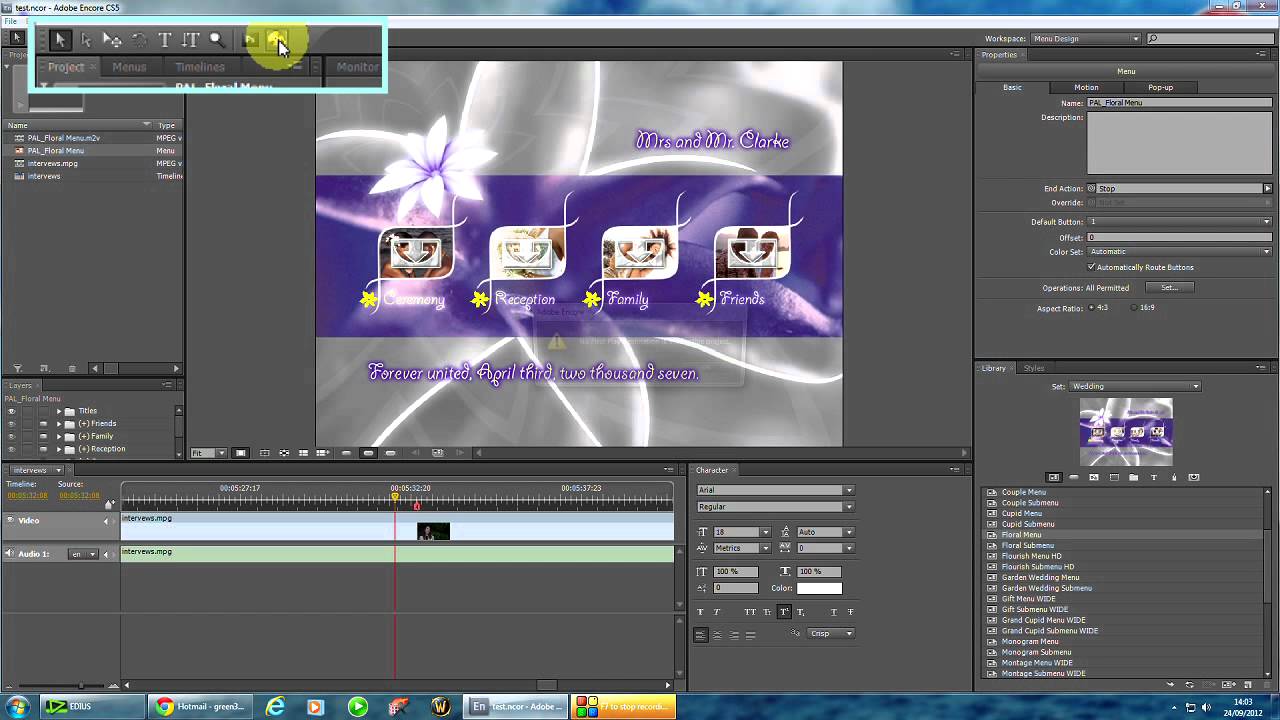Image resolution: width=1280 pixels, height=720 pixels.
Task: Apply Small Caps in Character panel
Action: pos(767,612)
